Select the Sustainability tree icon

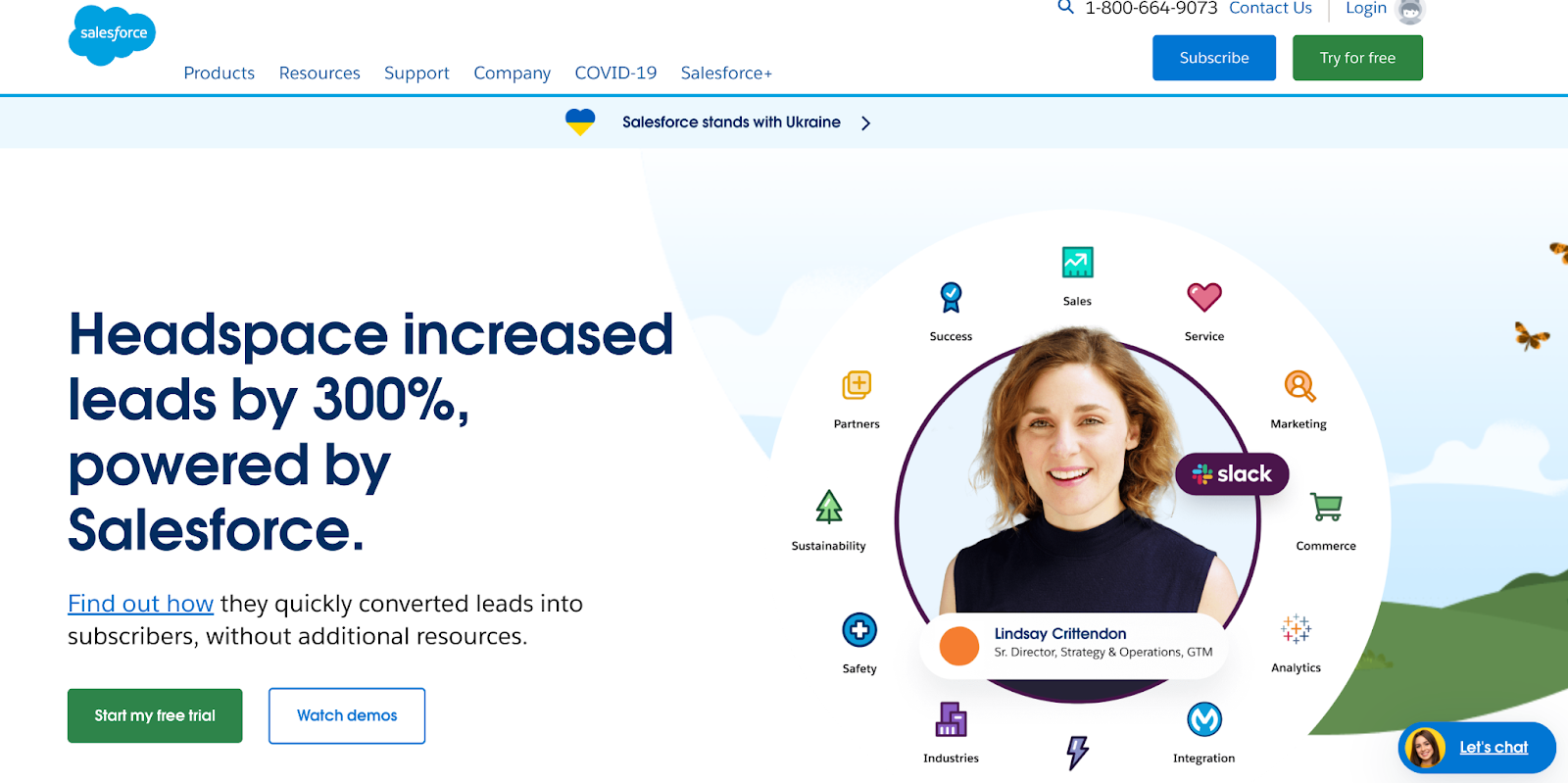pos(829,507)
